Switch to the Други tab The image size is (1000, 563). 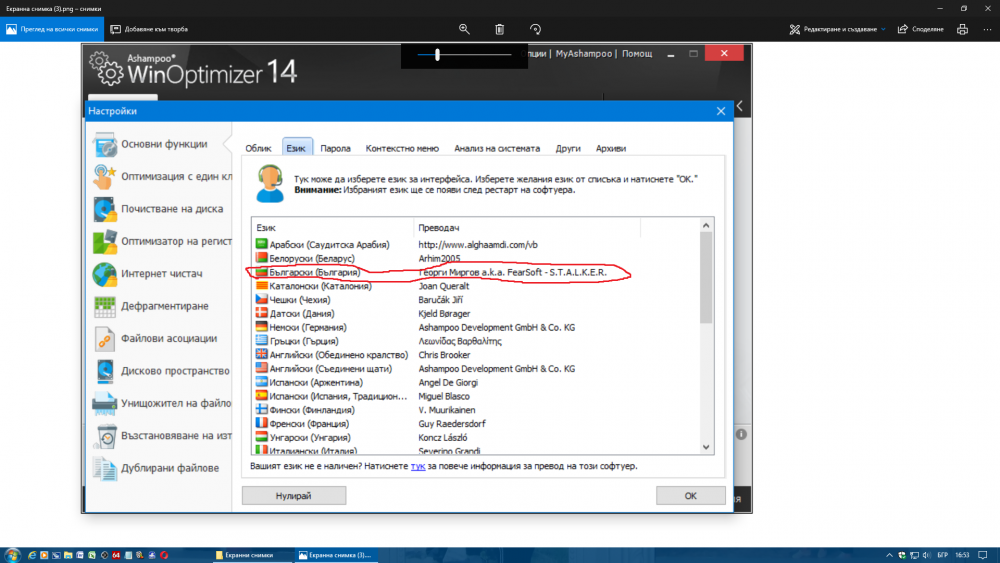(568, 149)
